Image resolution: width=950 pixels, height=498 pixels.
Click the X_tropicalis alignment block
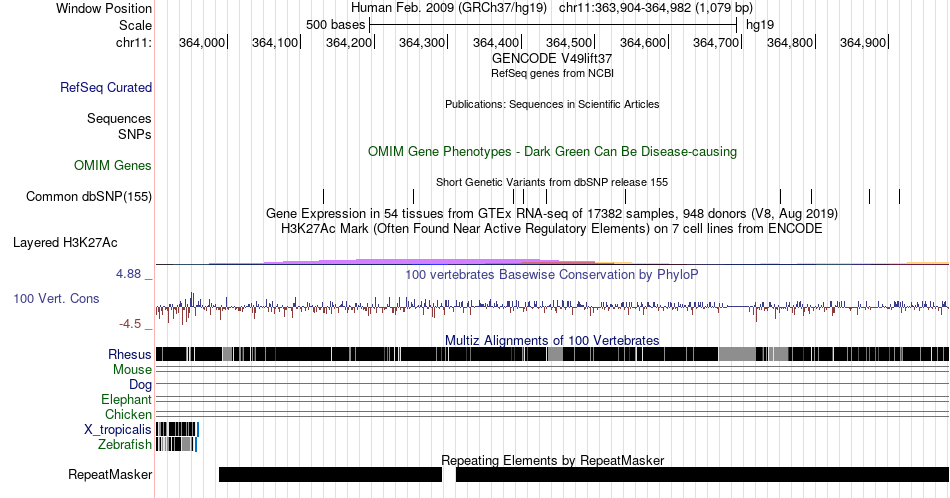pyautogui.click(x=176, y=430)
